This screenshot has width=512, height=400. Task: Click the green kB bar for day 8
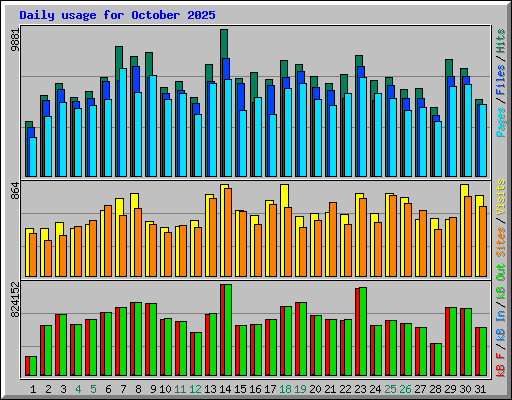138,339
